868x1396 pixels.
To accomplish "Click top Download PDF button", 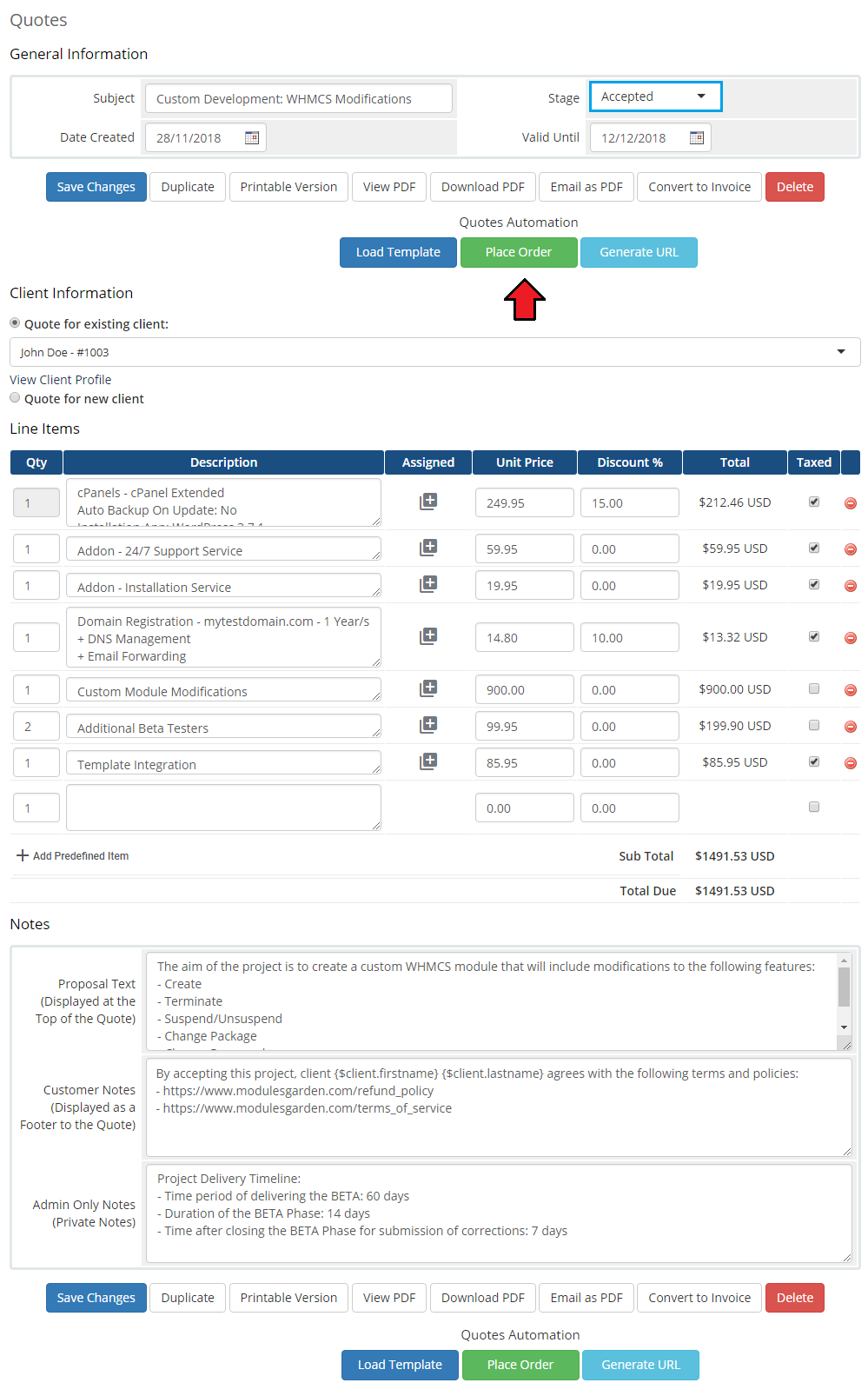I will coord(483,187).
